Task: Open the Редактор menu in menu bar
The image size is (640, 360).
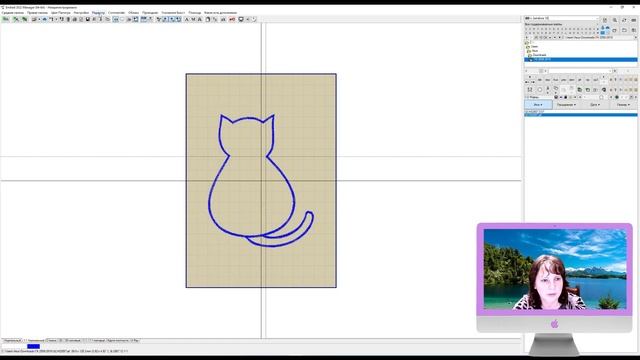Action: pos(98,13)
